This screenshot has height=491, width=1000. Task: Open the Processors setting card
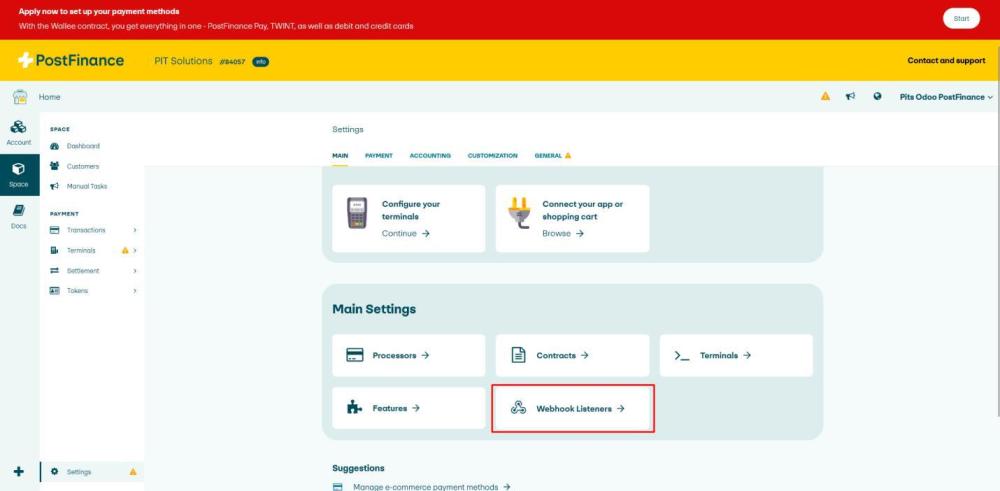(x=408, y=355)
